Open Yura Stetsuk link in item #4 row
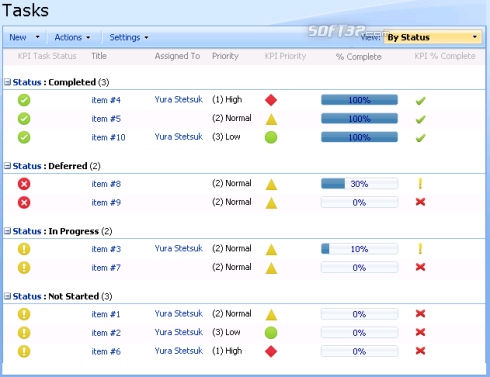The height and width of the screenshot is (377, 490). pos(179,99)
